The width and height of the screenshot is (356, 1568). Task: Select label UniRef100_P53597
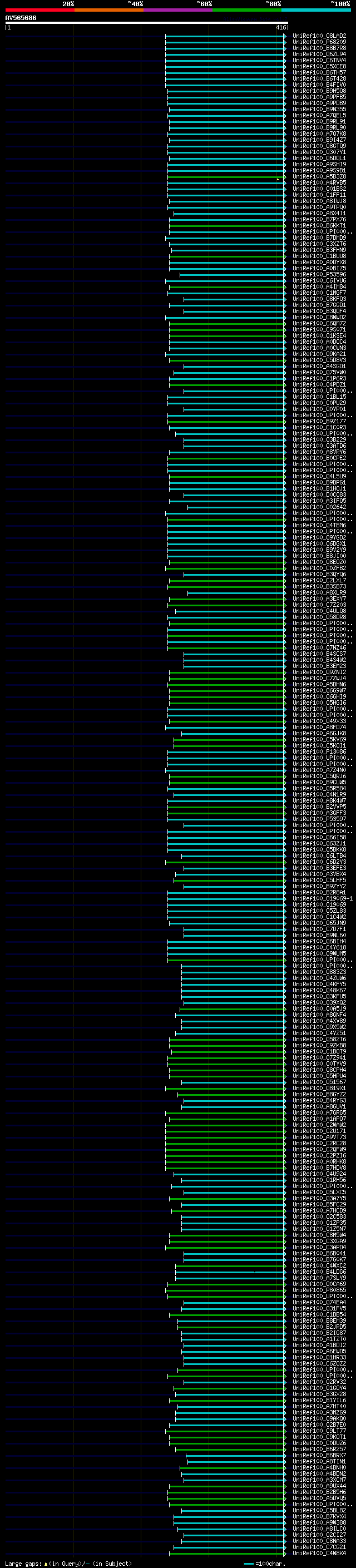pyautogui.click(x=319, y=819)
